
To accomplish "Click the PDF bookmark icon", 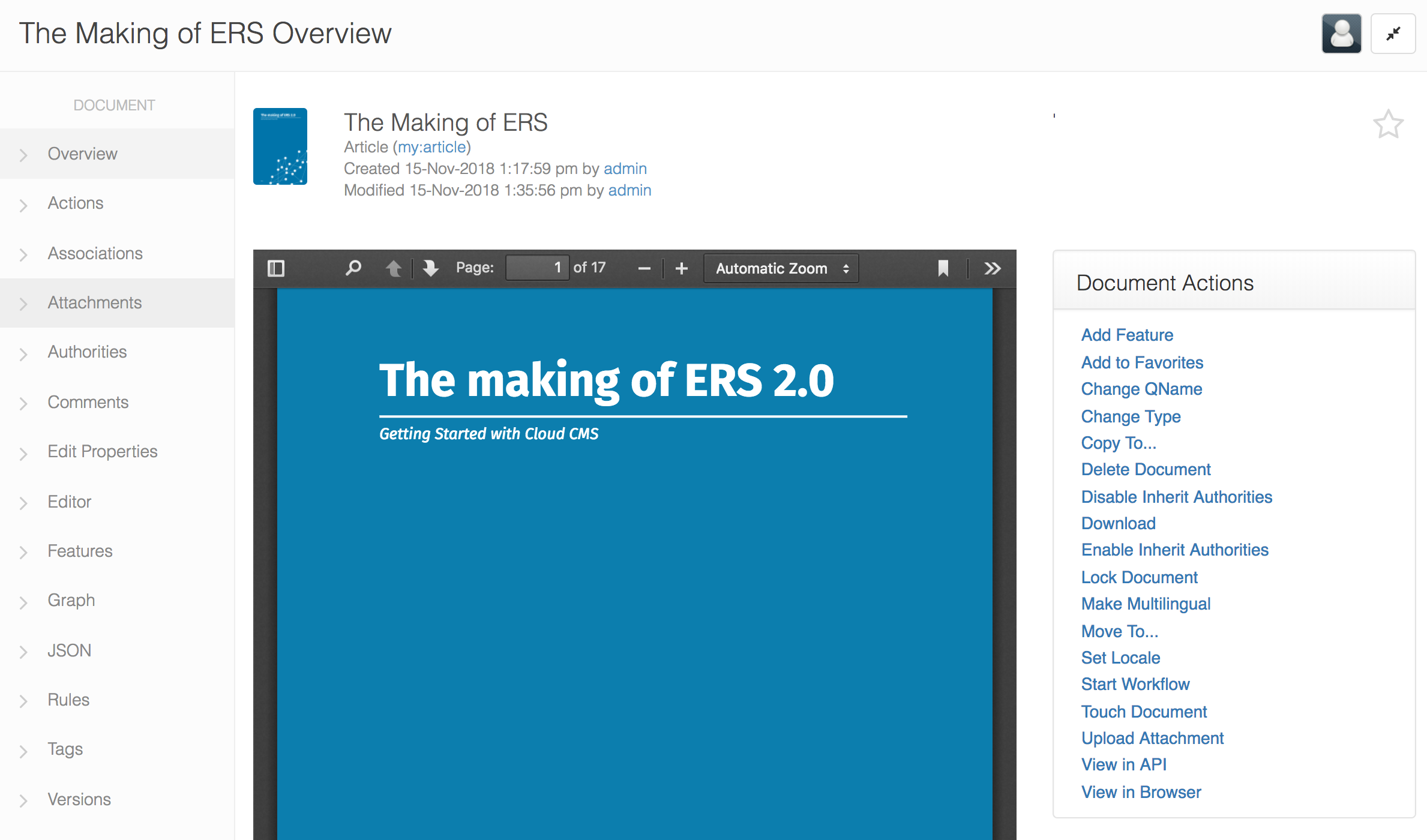I will [x=943, y=268].
